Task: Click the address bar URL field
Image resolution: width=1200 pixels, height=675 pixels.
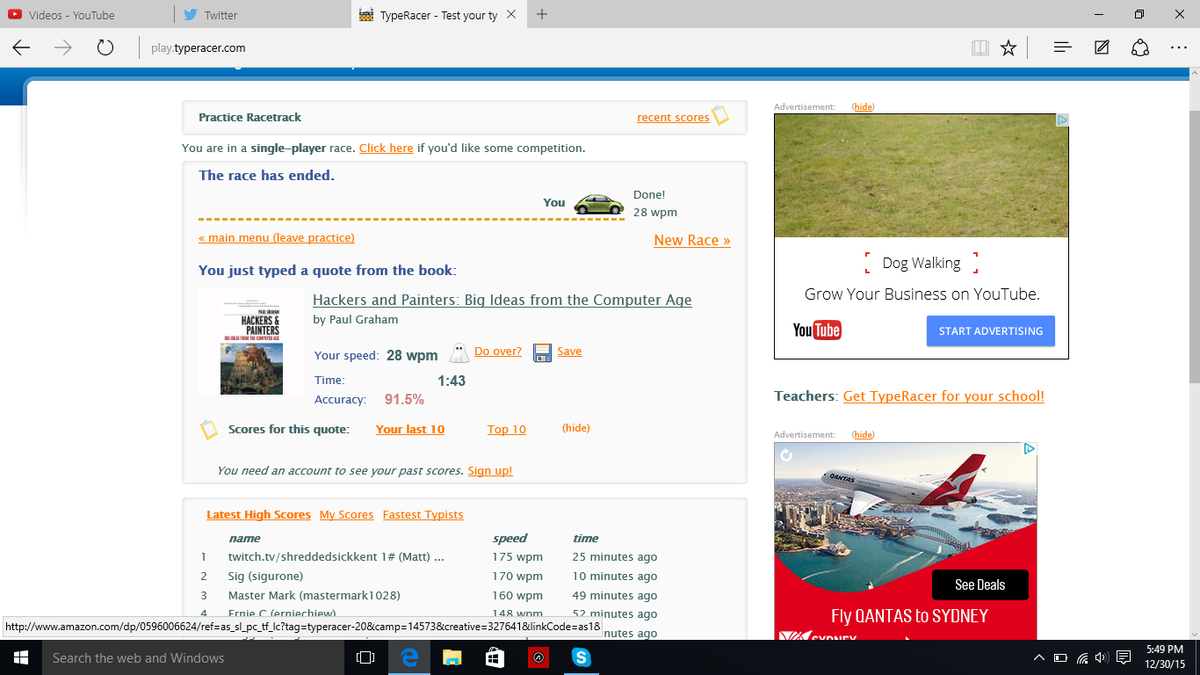Action: 550,47
